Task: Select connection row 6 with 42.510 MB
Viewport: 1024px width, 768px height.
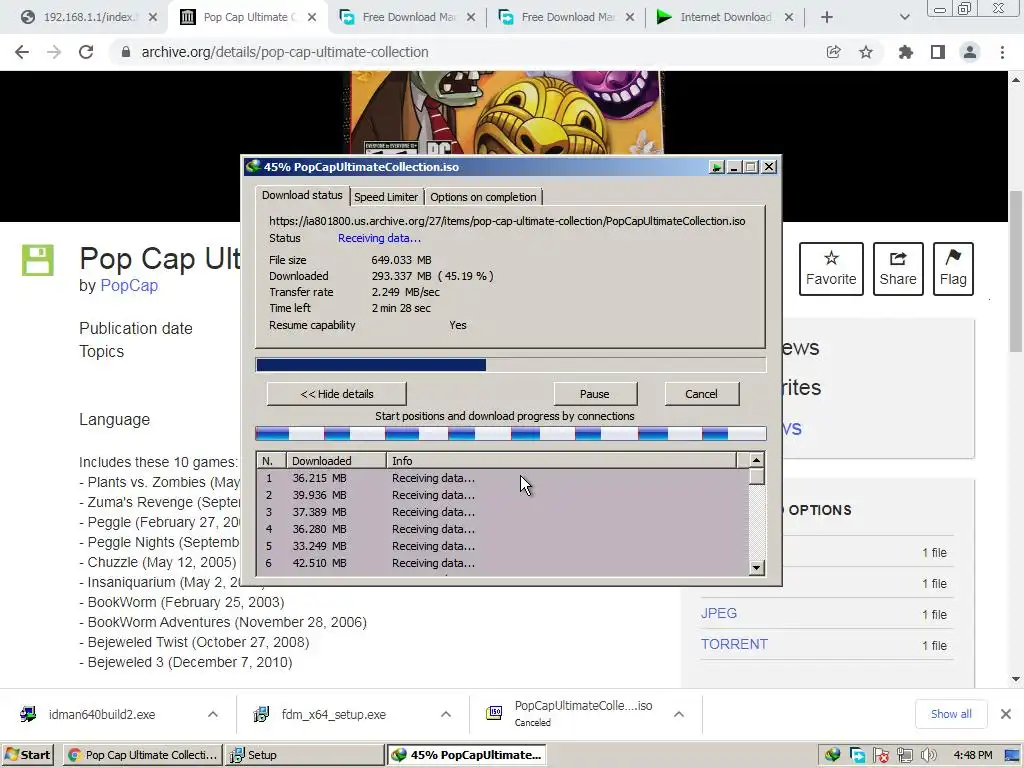Action: [x=502, y=563]
